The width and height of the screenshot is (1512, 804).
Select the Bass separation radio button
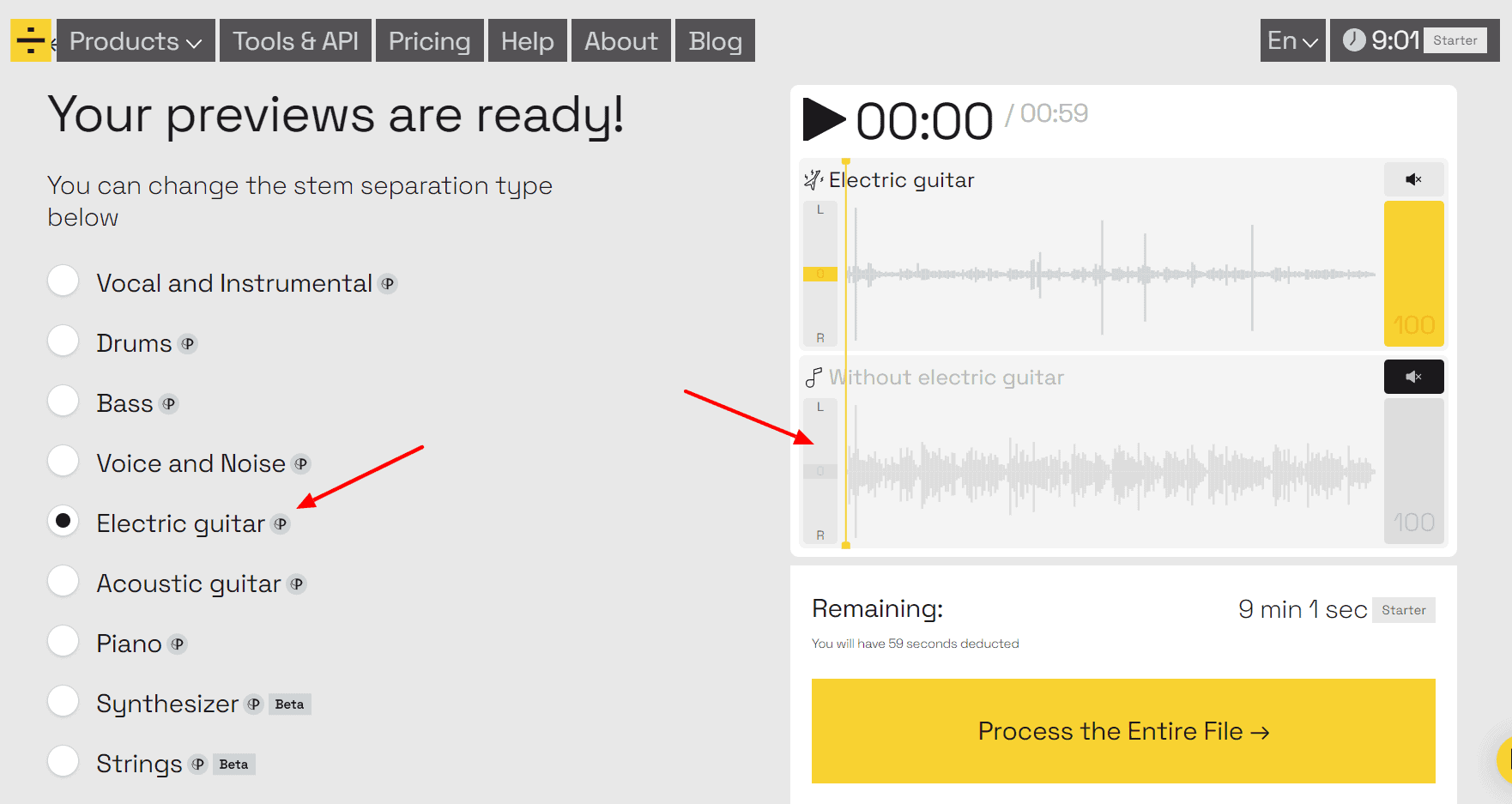click(x=64, y=401)
